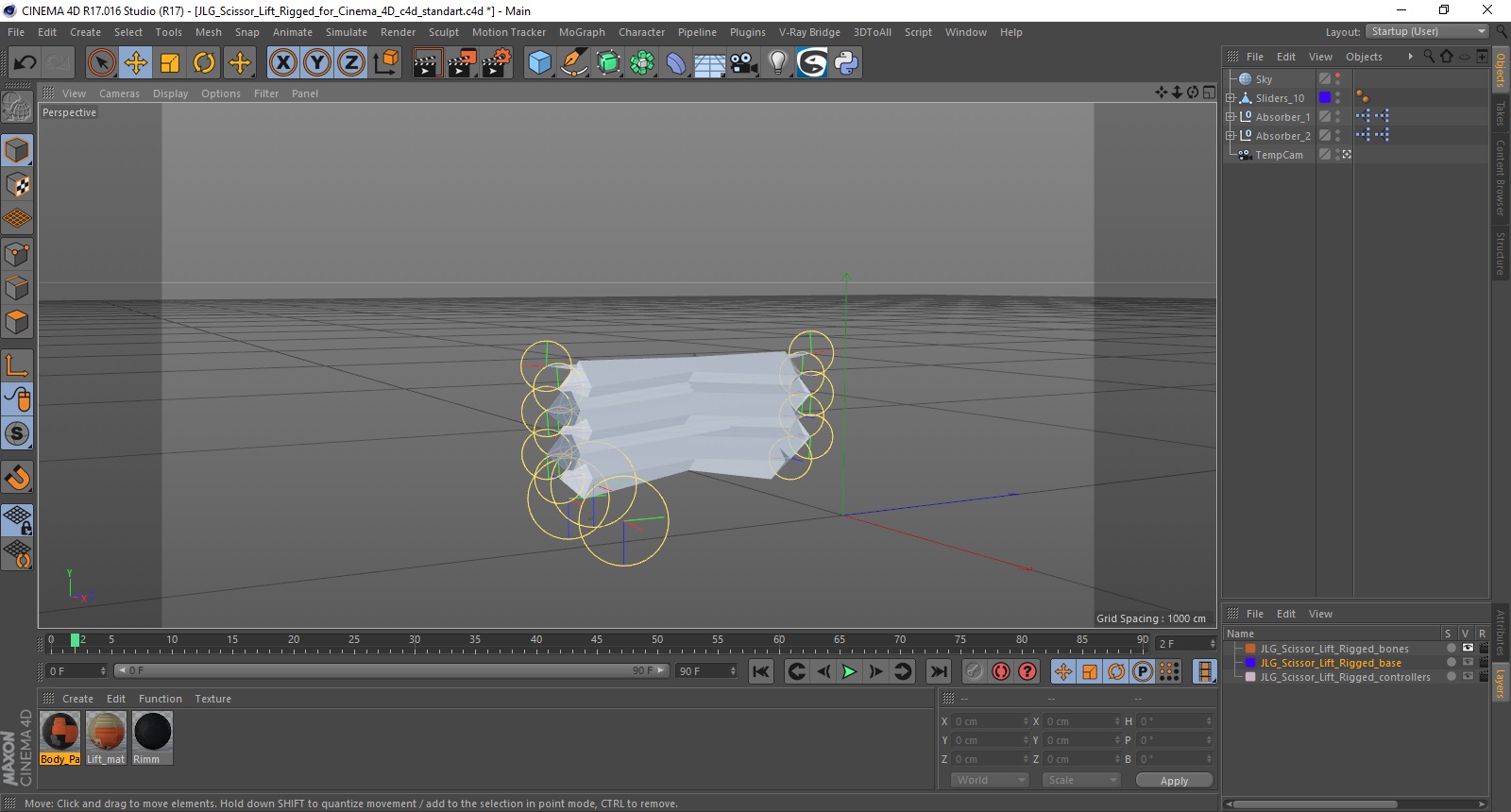Open the Simulate menu
This screenshot has height=812, width=1511.
tap(347, 32)
